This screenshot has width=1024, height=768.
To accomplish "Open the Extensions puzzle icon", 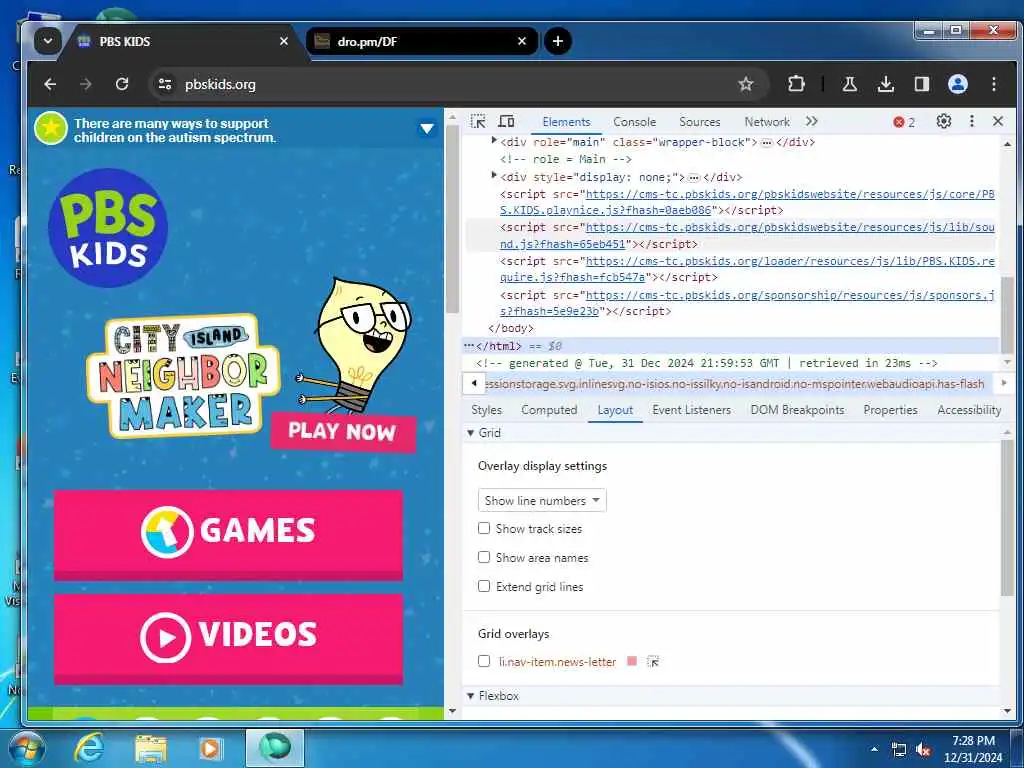I will coord(796,84).
